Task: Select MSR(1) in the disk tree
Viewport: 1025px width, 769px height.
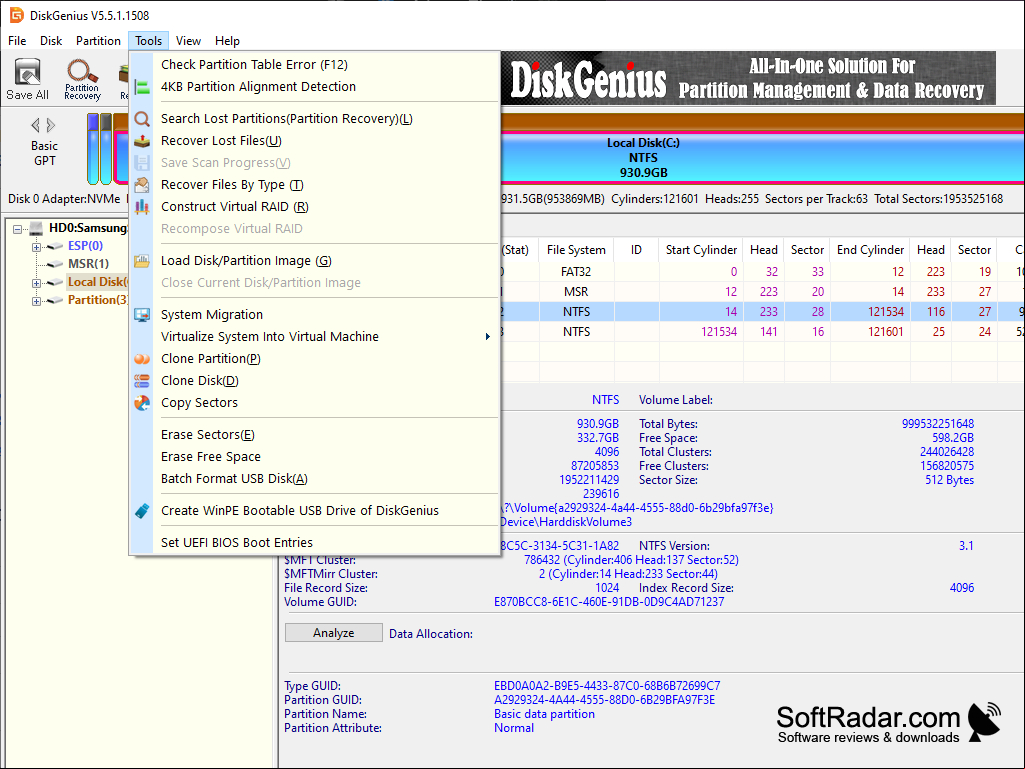Action: click(x=89, y=264)
